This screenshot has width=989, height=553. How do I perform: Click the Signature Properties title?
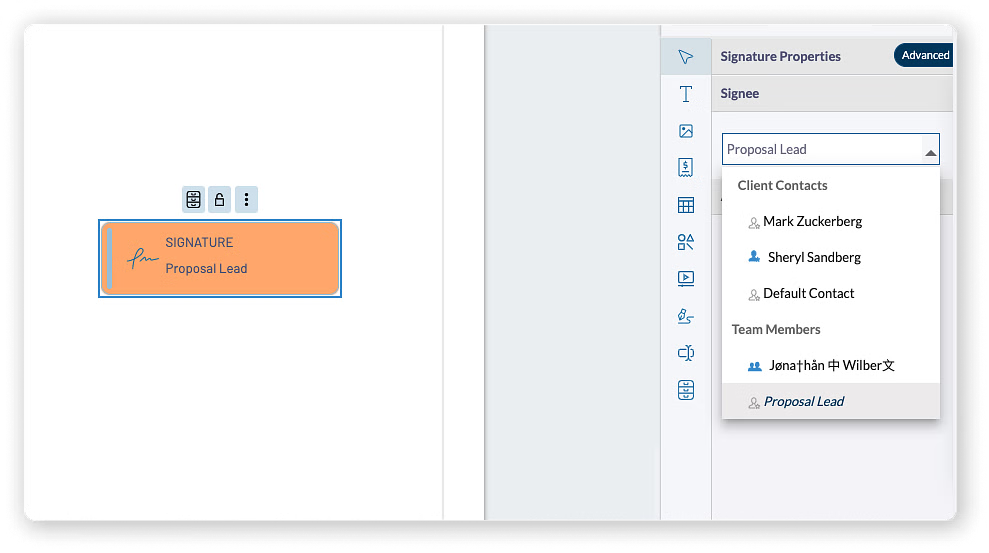point(780,56)
